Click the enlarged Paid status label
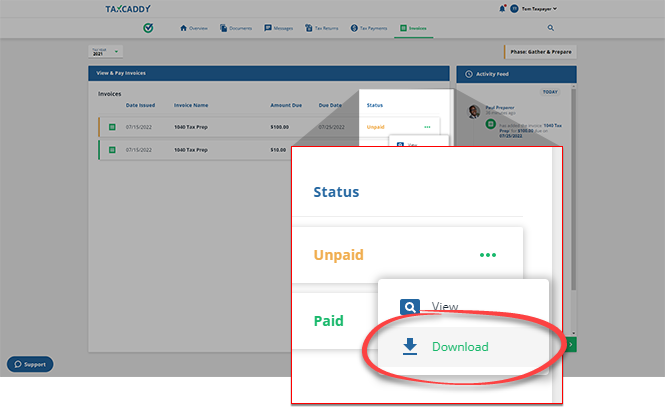The image size is (665, 409). click(x=329, y=321)
